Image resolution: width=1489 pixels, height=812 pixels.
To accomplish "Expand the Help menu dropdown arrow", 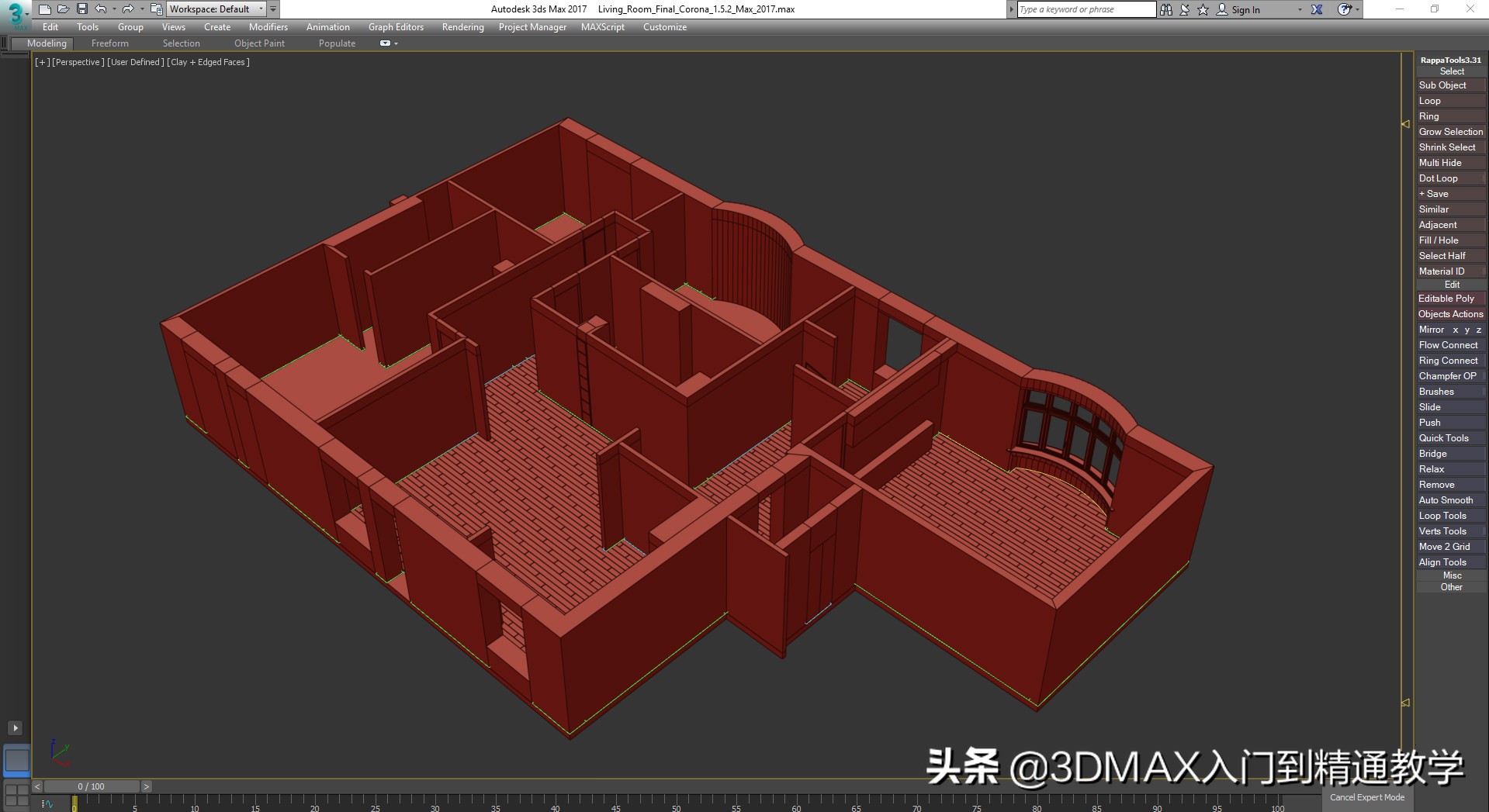I will [1356, 9].
